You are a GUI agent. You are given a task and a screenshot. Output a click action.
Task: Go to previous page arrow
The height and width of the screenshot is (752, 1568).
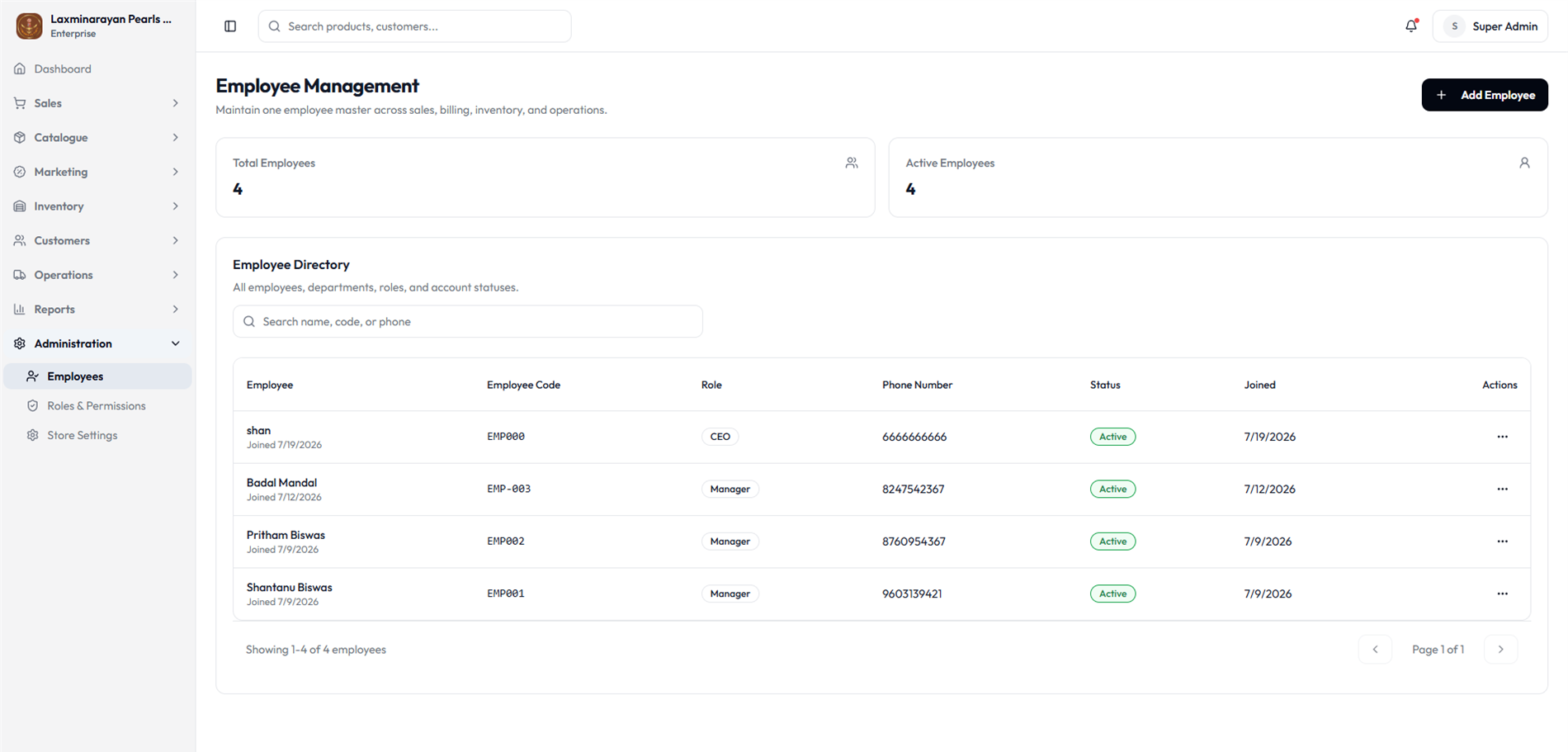pyautogui.click(x=1375, y=650)
